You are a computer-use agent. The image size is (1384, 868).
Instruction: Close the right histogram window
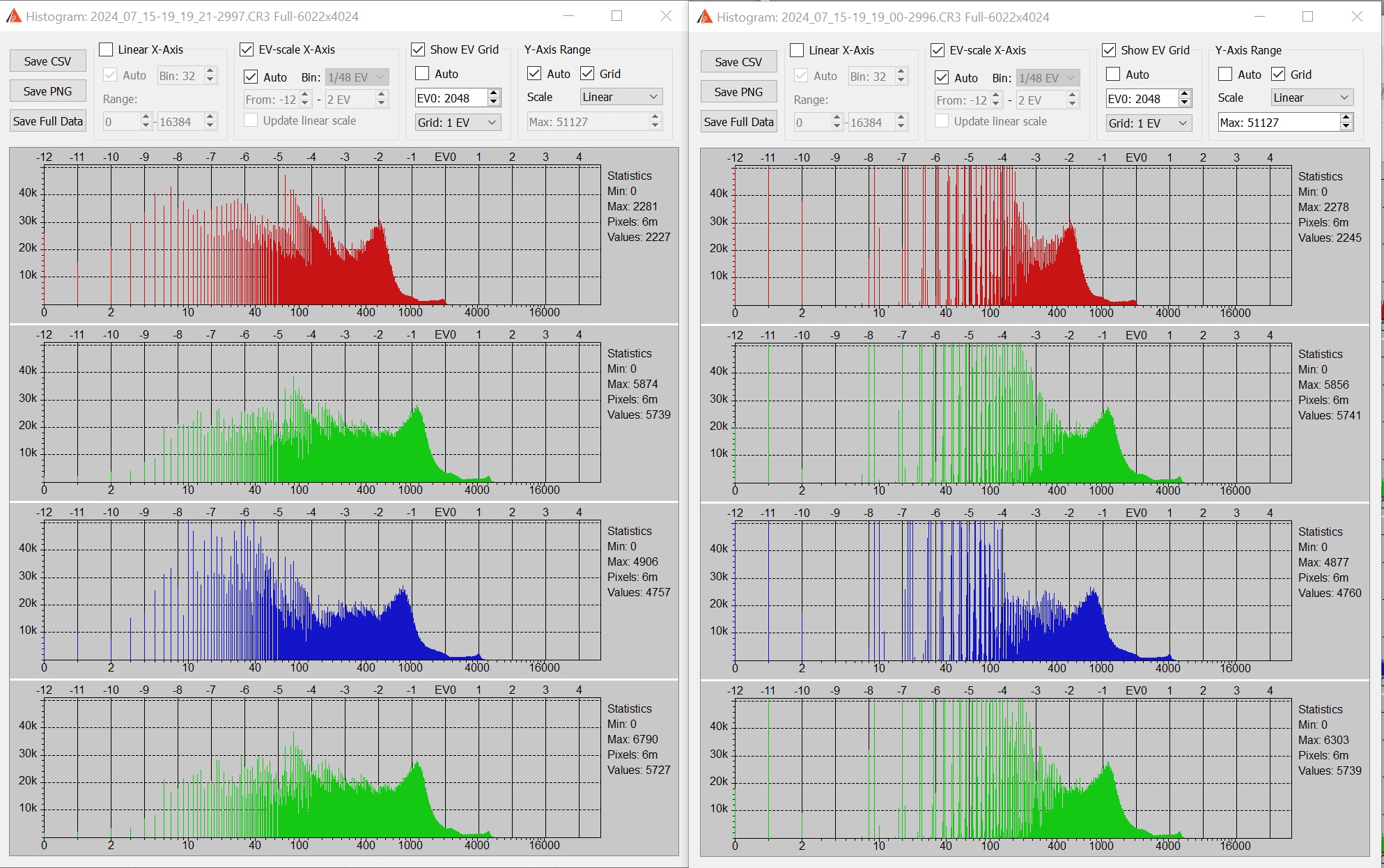click(1357, 17)
